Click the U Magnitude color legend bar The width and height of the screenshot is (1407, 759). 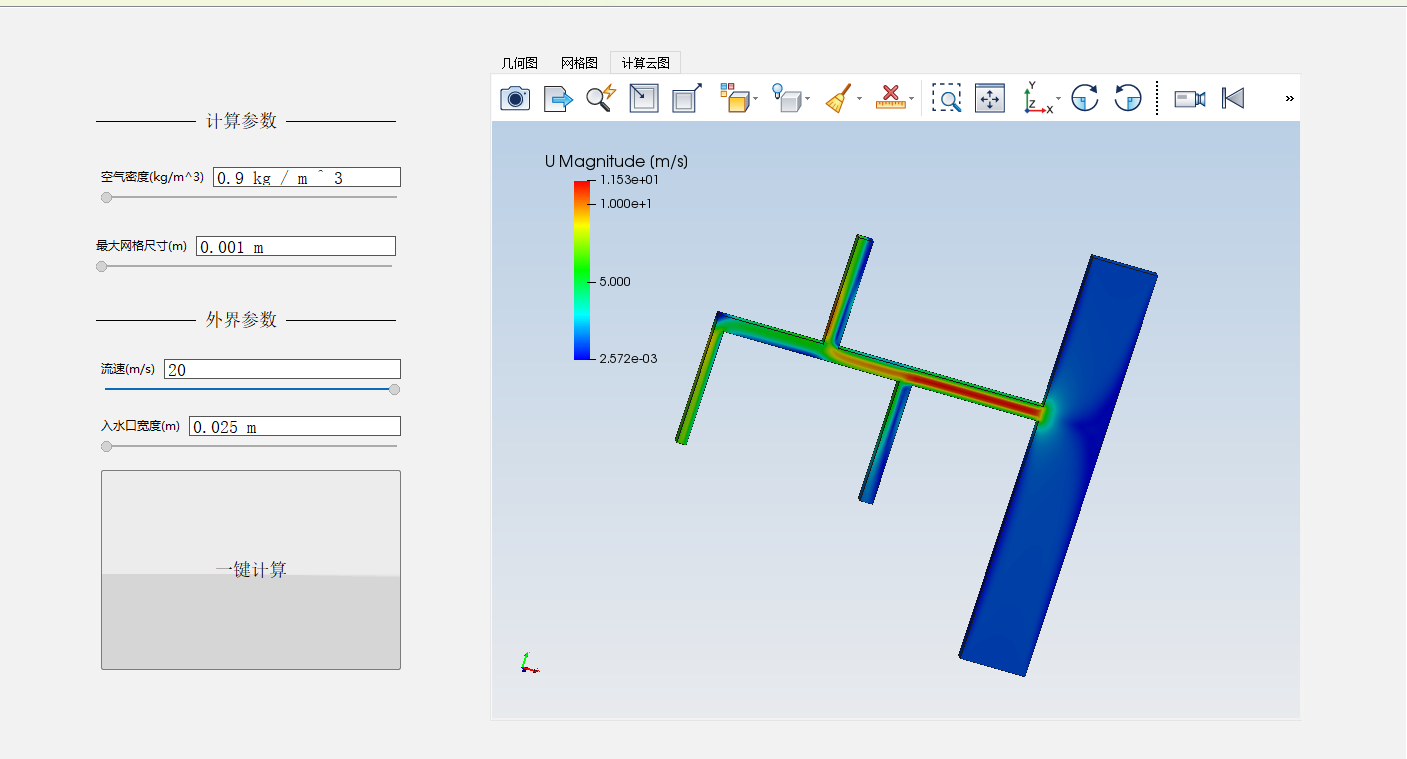coord(582,270)
